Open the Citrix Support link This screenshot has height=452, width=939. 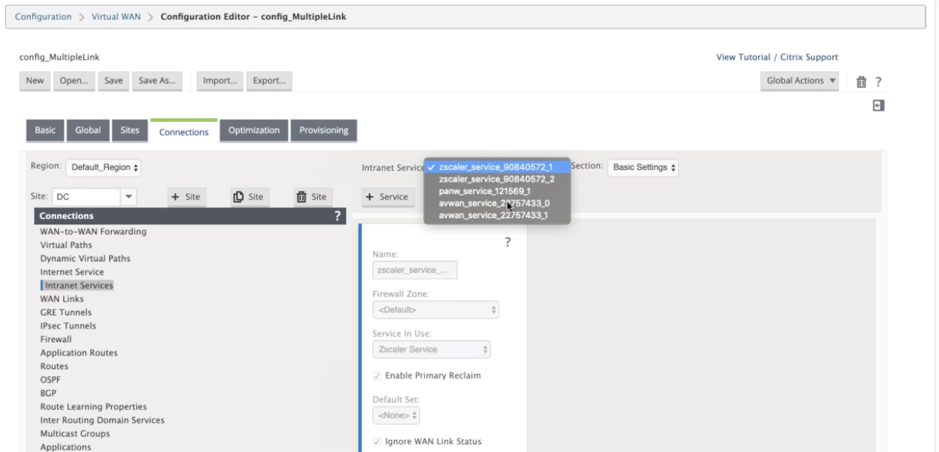(x=809, y=57)
